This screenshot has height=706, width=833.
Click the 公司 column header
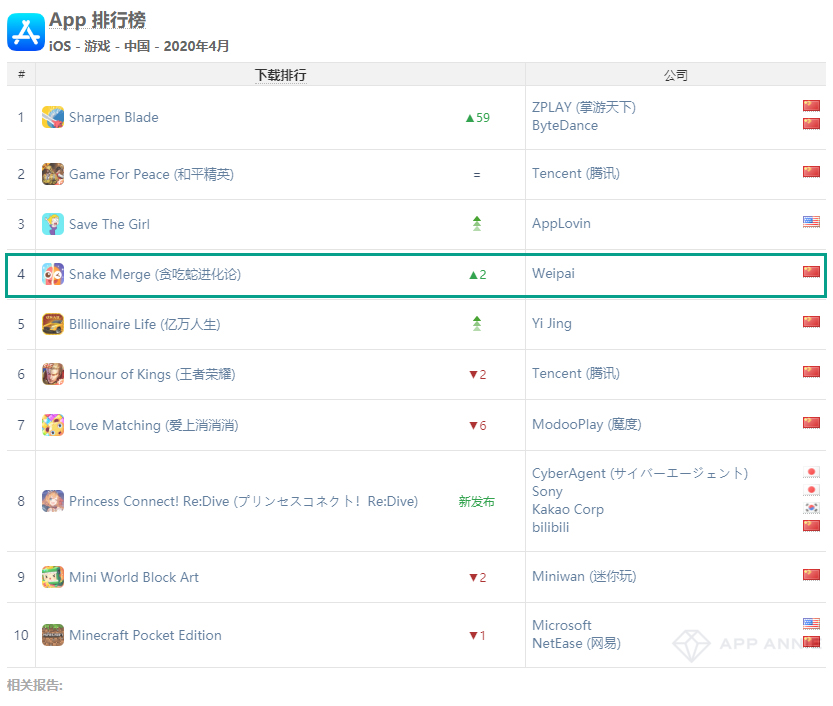(676, 75)
